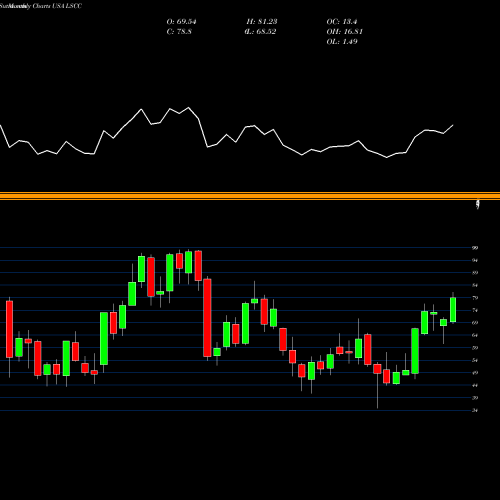Click the 34 price axis label
This screenshot has width=500, height=500.
(x=475, y=410)
